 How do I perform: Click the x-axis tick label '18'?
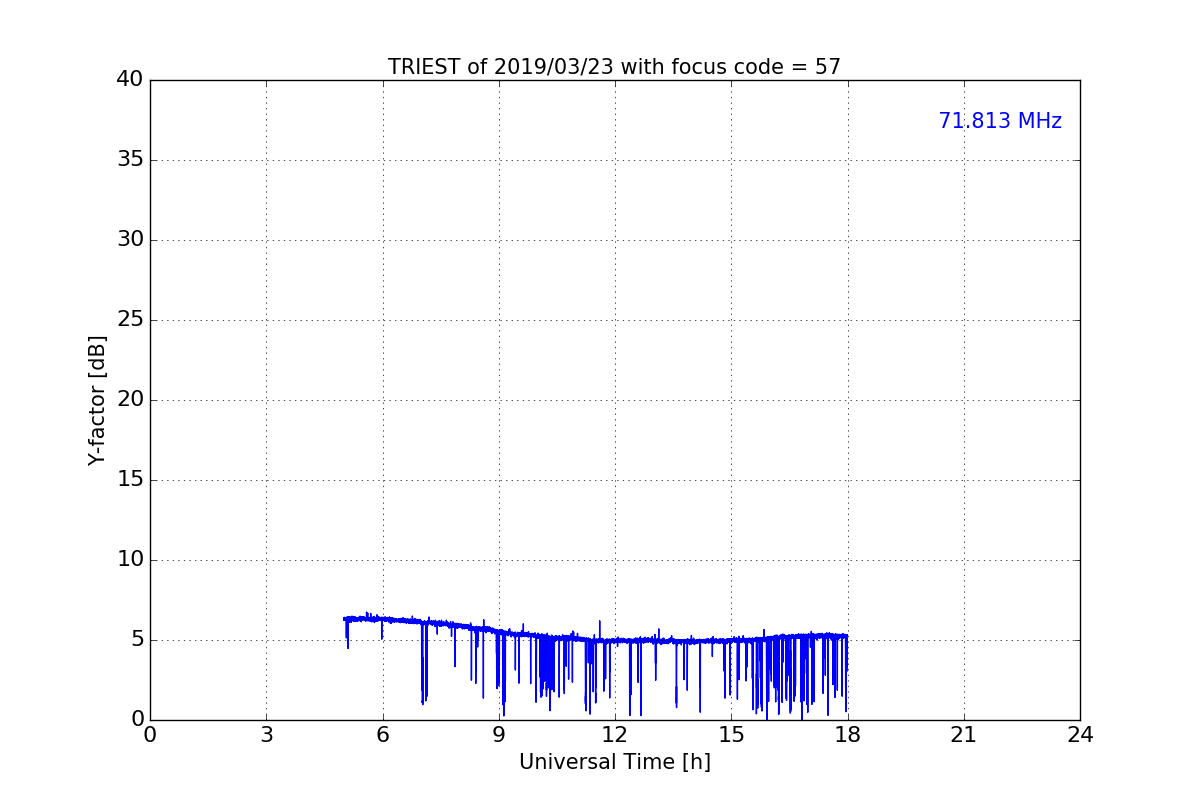(x=847, y=735)
